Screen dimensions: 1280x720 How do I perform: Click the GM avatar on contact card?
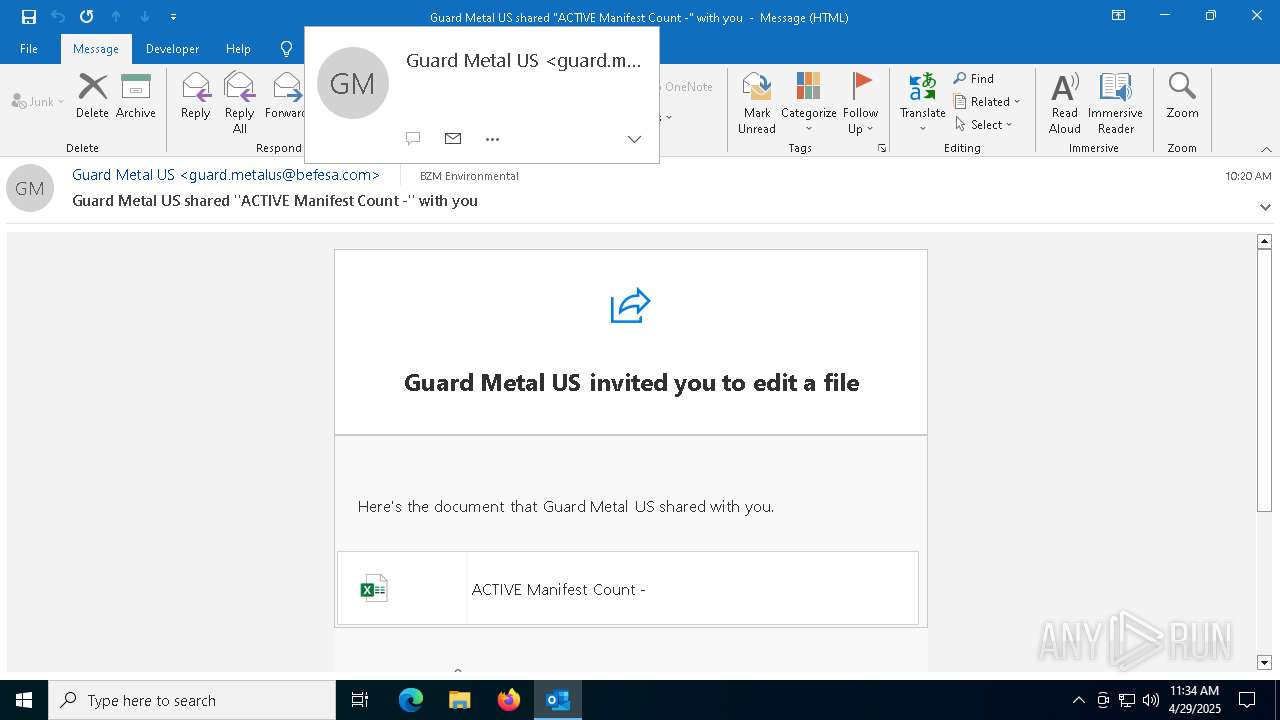[352, 83]
